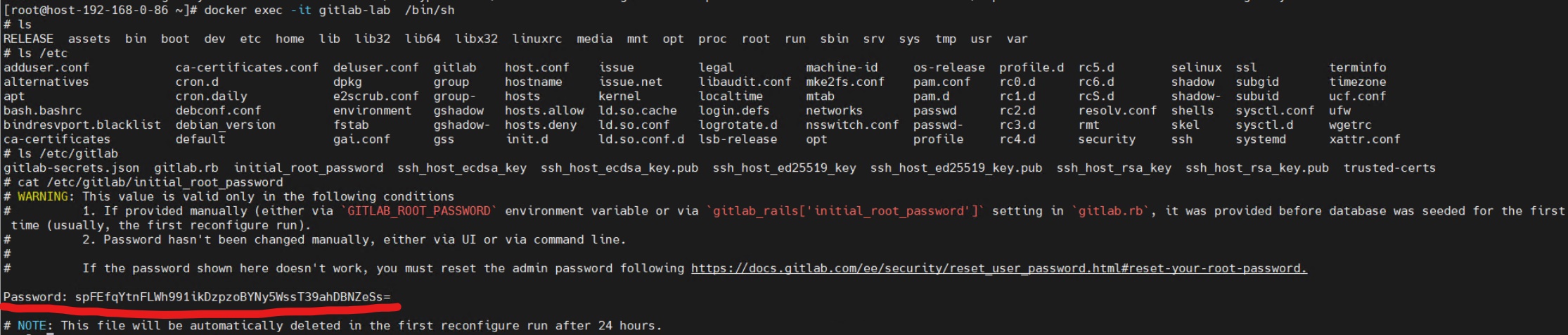Click ca-certificates.conf in the /etc listing
The height and width of the screenshot is (335, 1568).
click(247, 68)
